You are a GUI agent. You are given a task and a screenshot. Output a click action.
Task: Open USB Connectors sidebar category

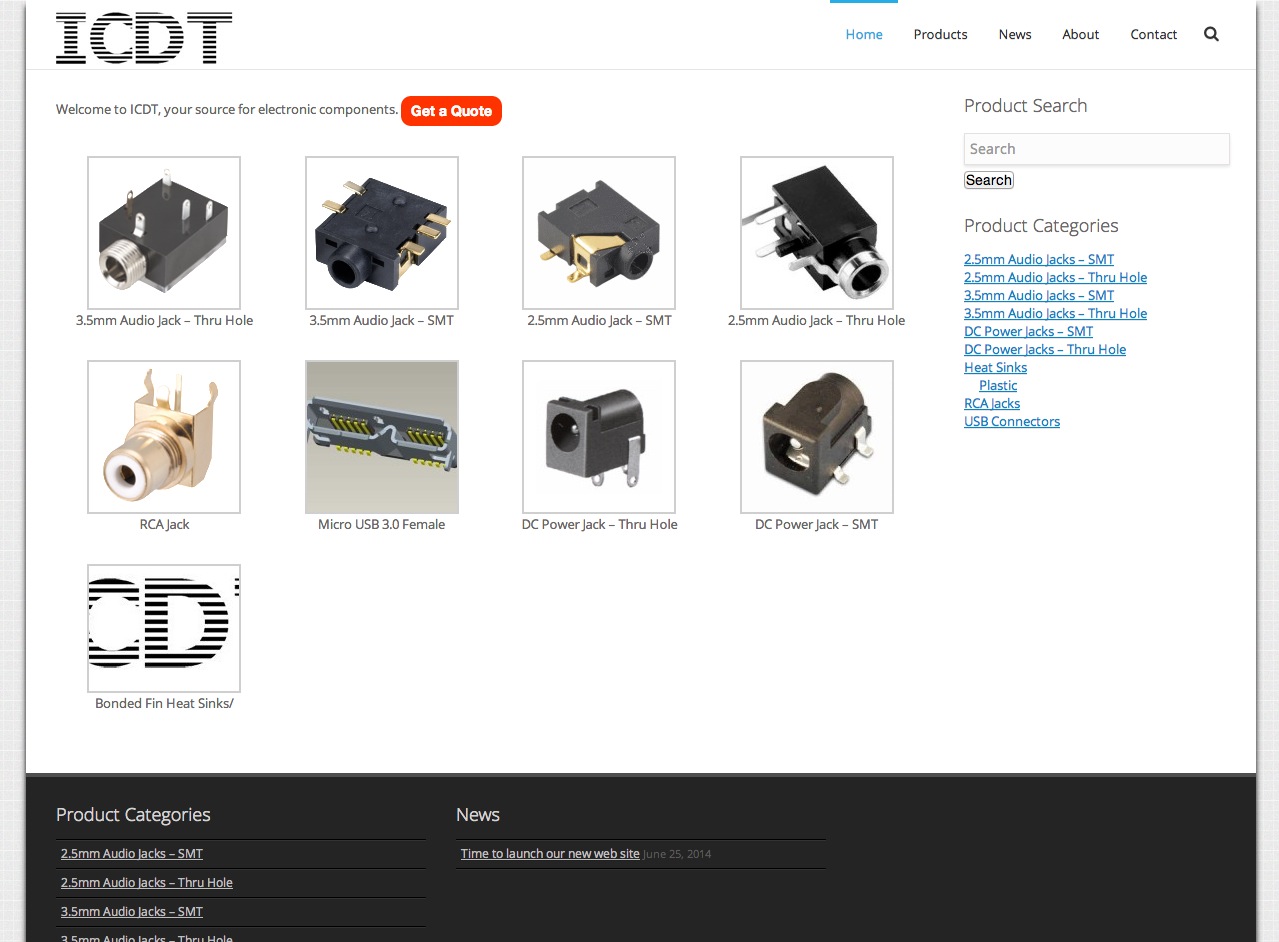(x=1011, y=421)
